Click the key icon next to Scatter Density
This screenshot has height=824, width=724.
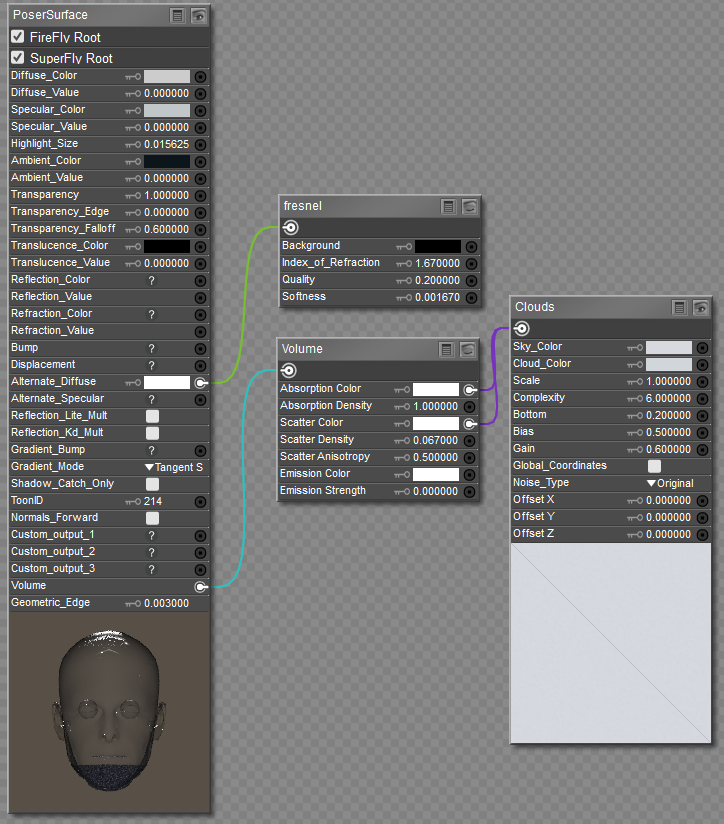coord(401,440)
